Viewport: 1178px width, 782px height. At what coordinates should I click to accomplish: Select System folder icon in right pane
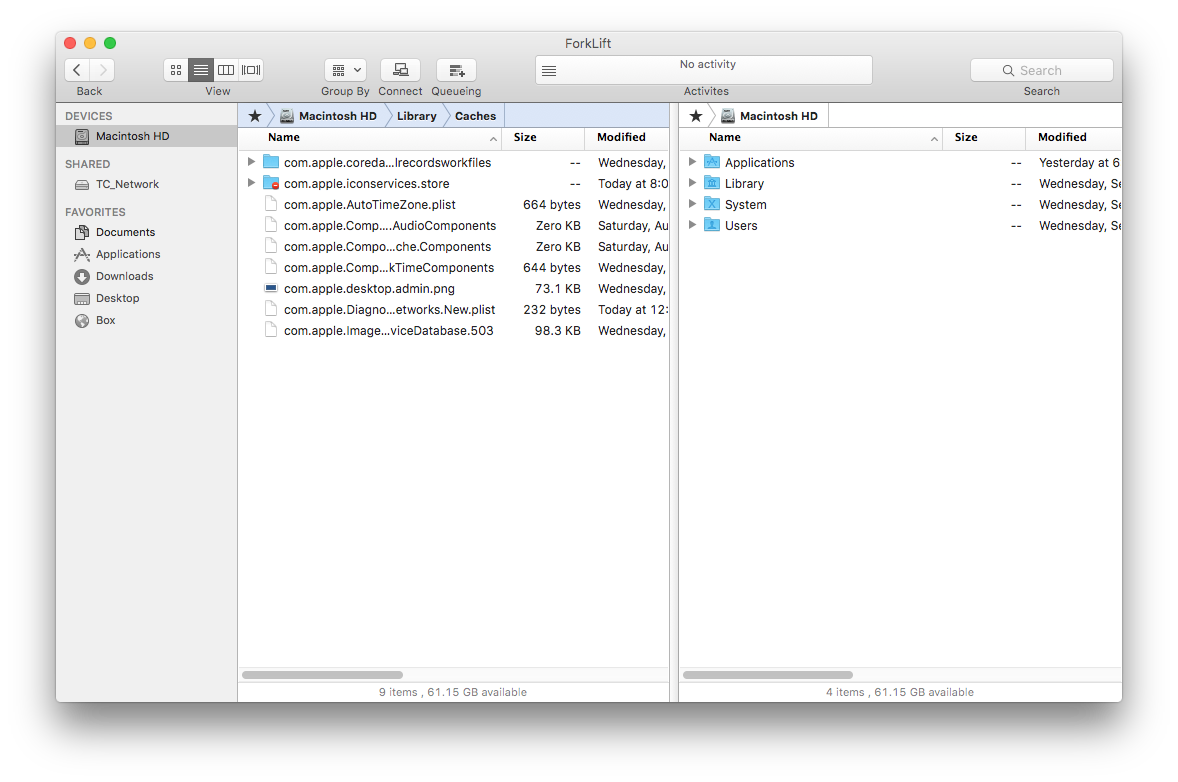[712, 204]
